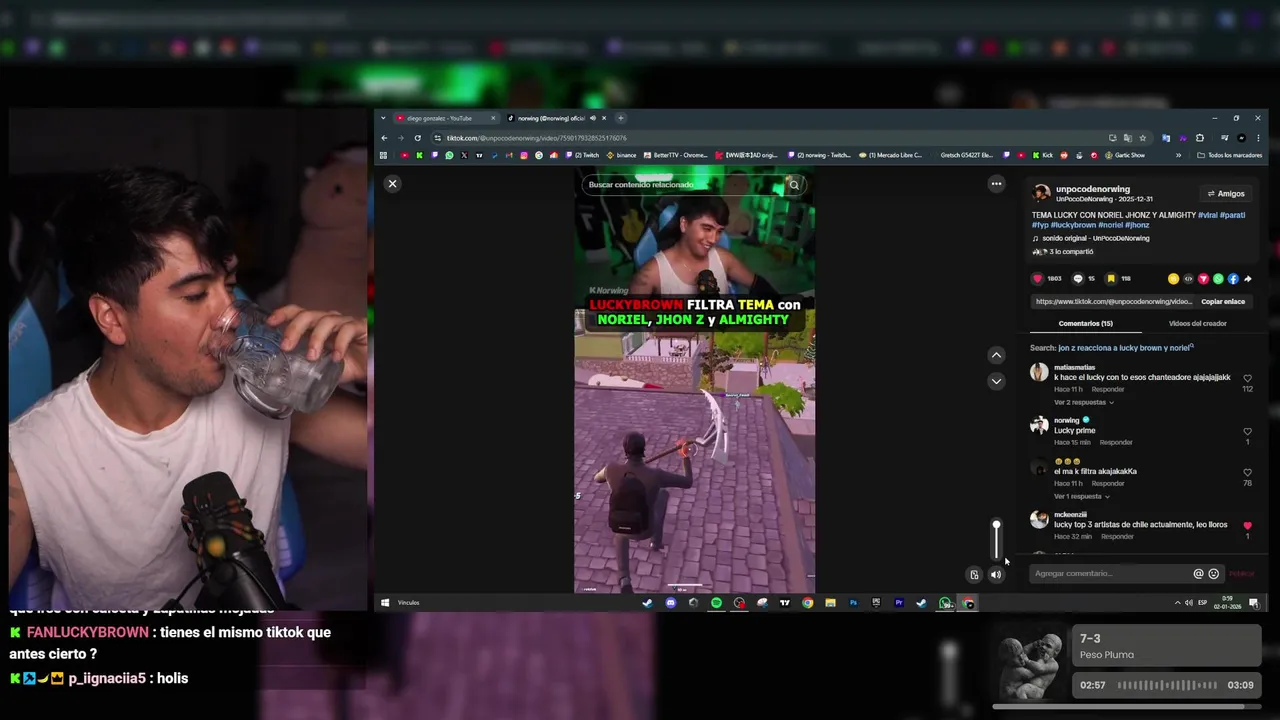
Task: Open the emoji picker in comment box
Action: pyautogui.click(x=1214, y=574)
